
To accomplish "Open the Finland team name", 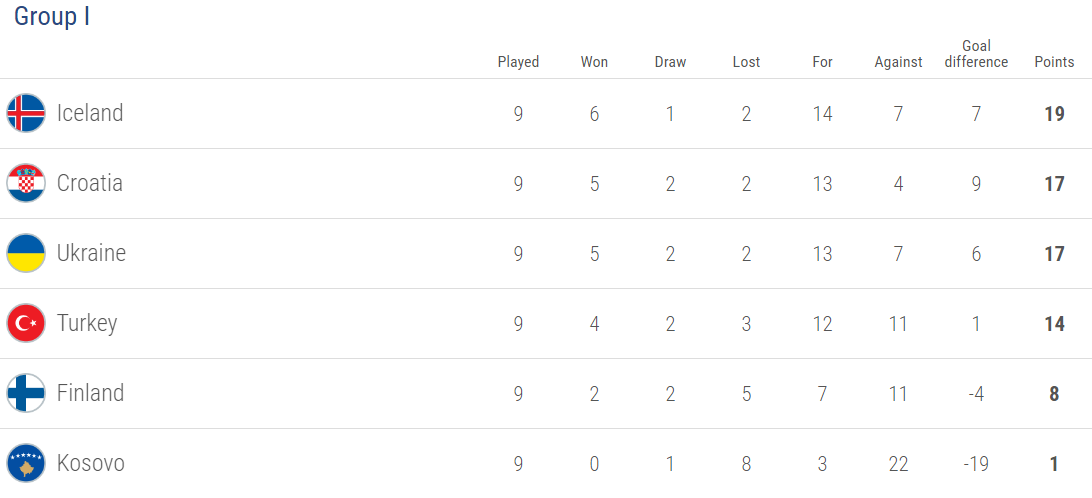I will tap(90, 393).
